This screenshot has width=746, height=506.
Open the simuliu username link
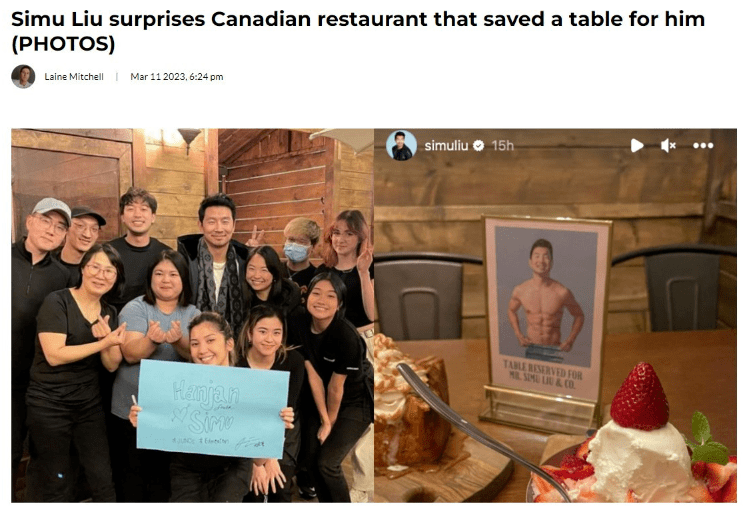click(446, 146)
